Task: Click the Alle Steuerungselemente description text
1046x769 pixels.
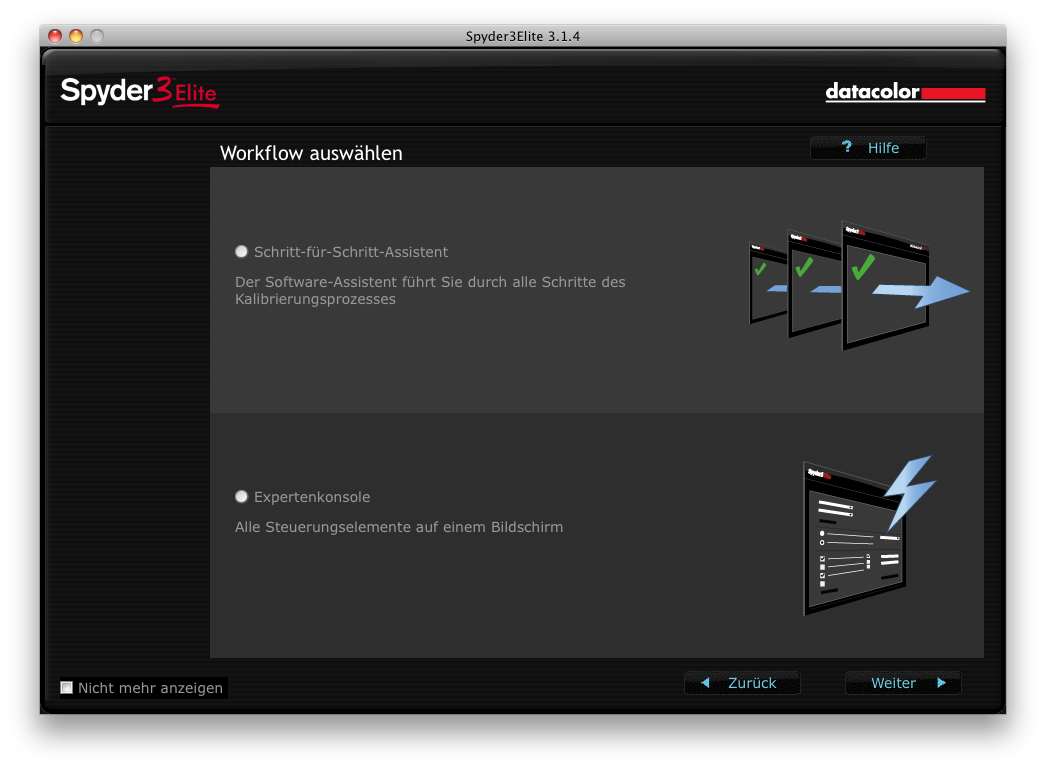Action: point(398,527)
